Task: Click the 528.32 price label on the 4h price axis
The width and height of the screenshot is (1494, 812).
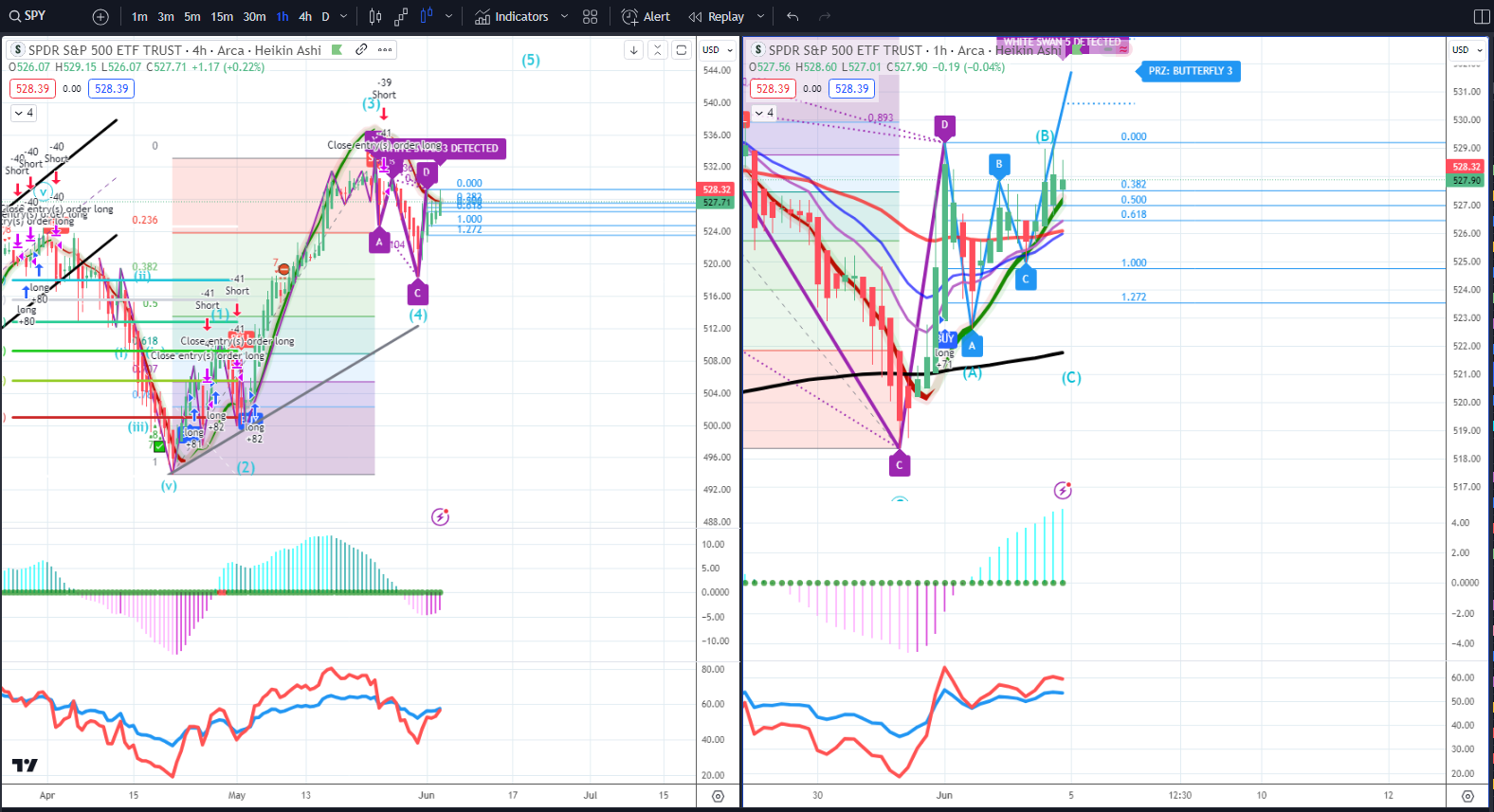Action: coord(717,189)
